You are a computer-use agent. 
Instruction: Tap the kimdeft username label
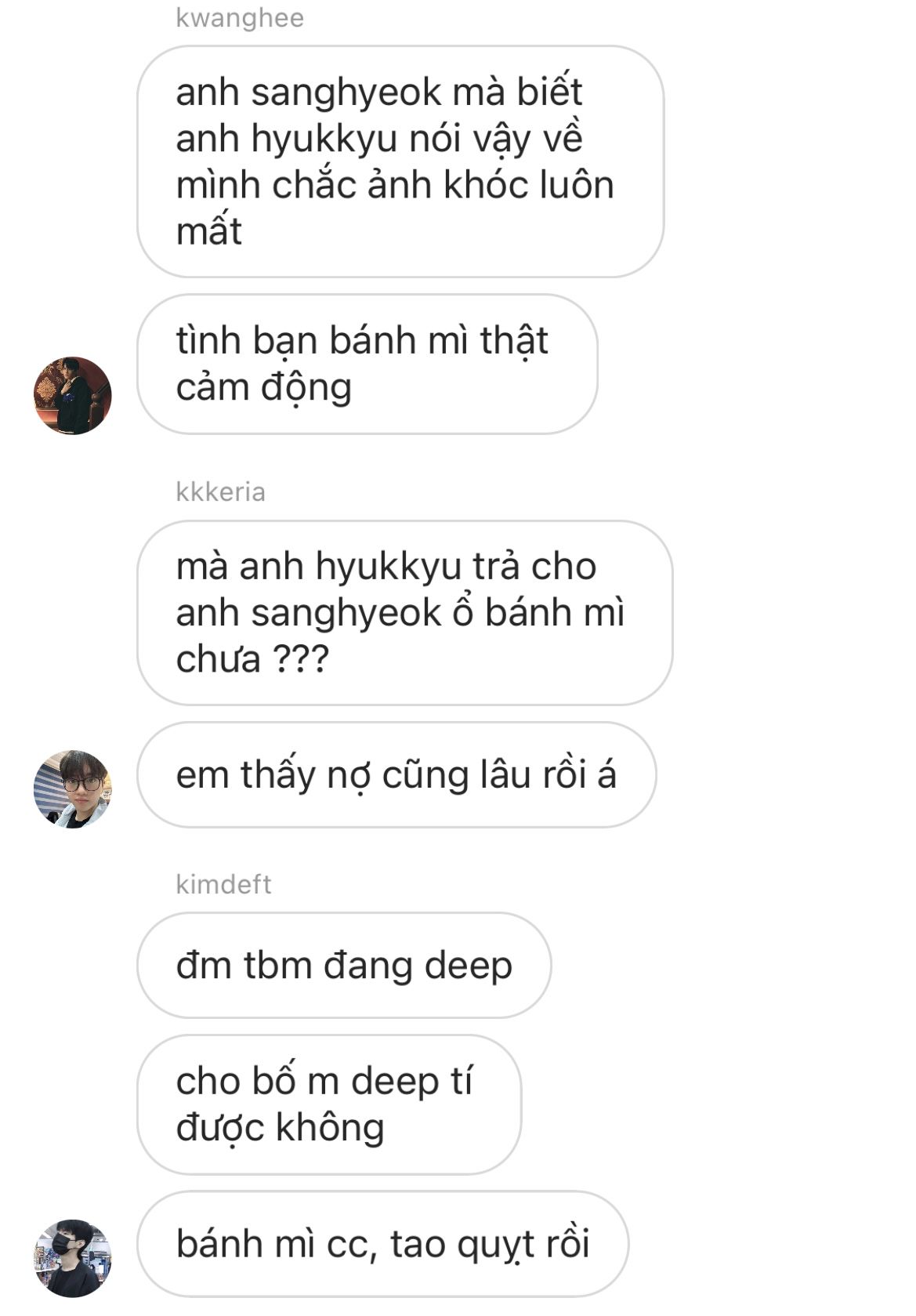click(x=223, y=884)
